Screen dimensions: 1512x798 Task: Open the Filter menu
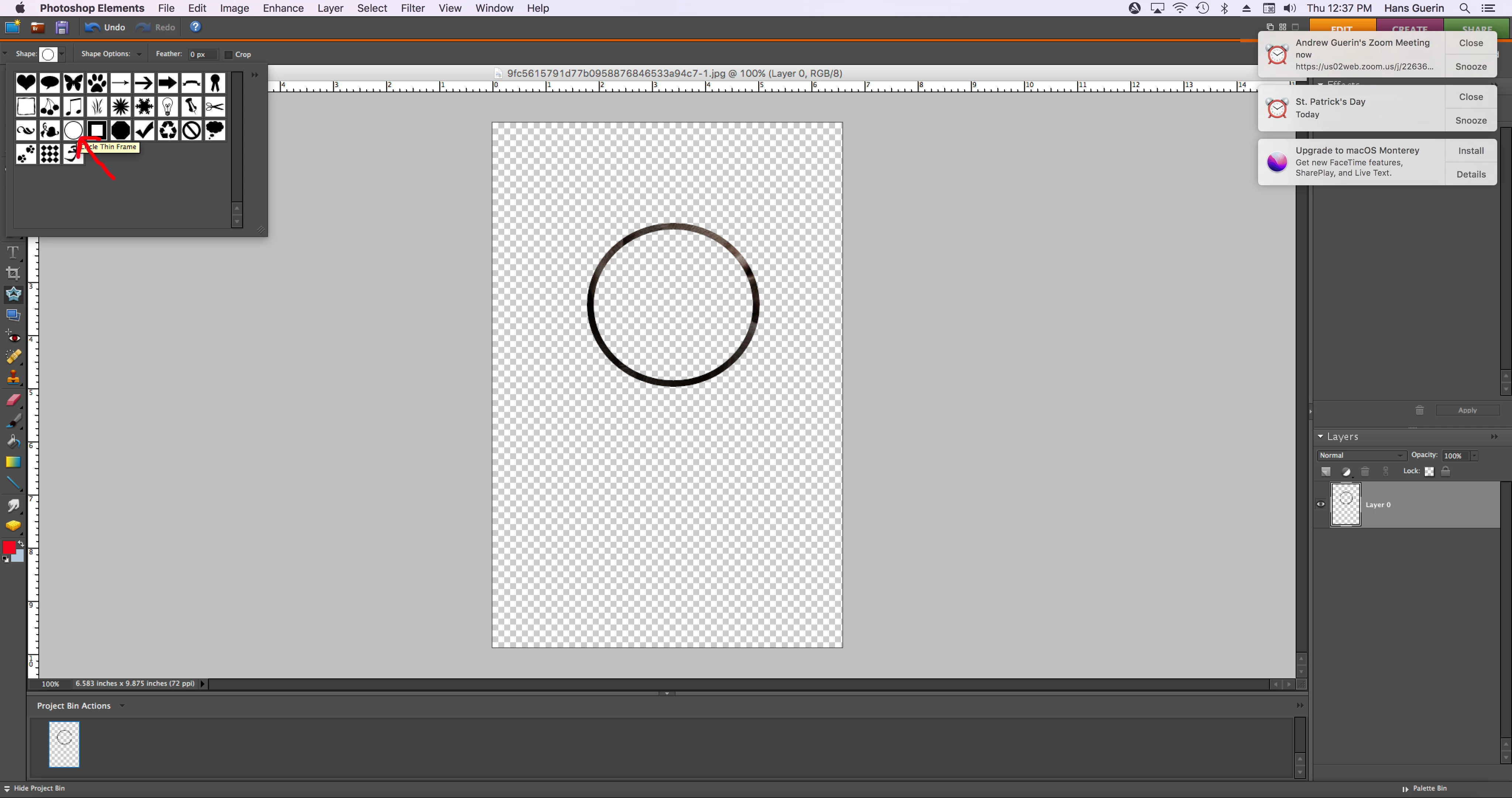[412, 8]
